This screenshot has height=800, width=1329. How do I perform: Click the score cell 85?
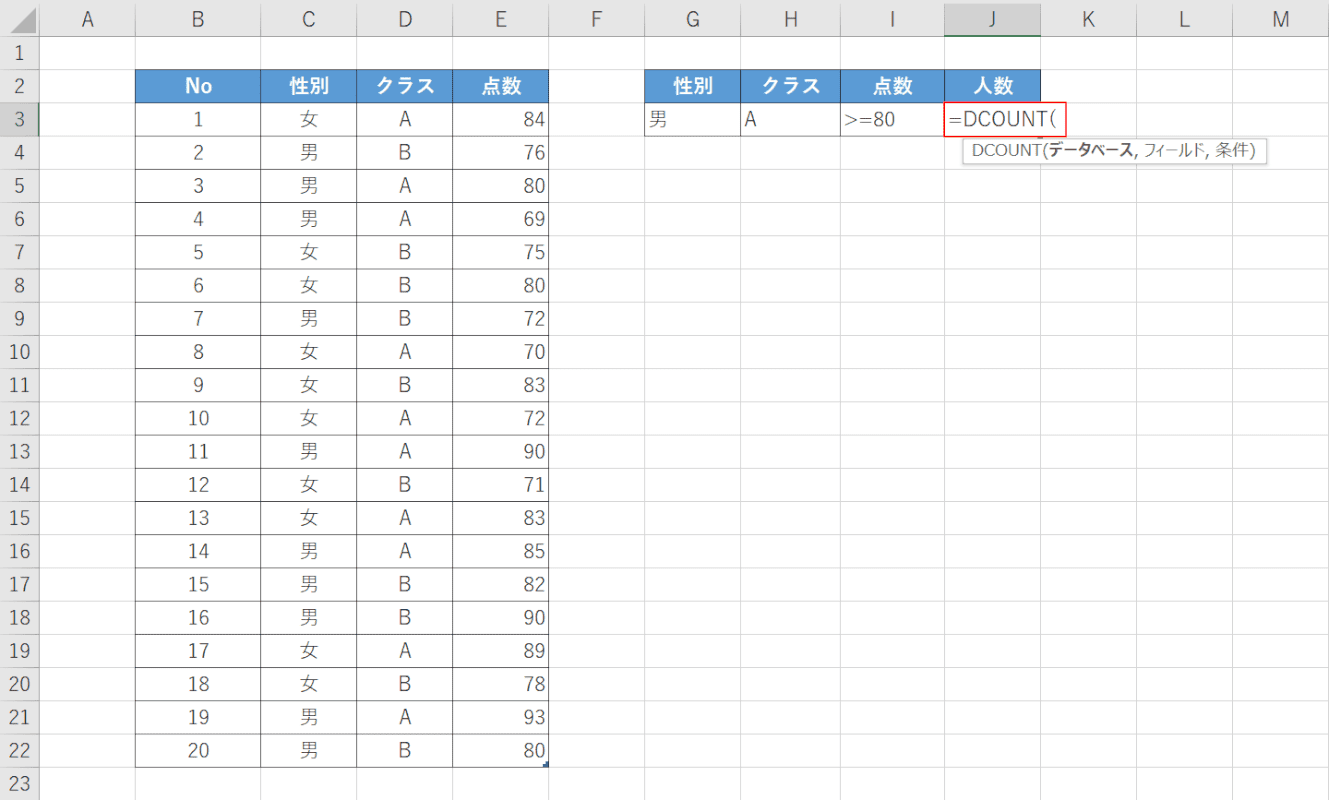501,551
